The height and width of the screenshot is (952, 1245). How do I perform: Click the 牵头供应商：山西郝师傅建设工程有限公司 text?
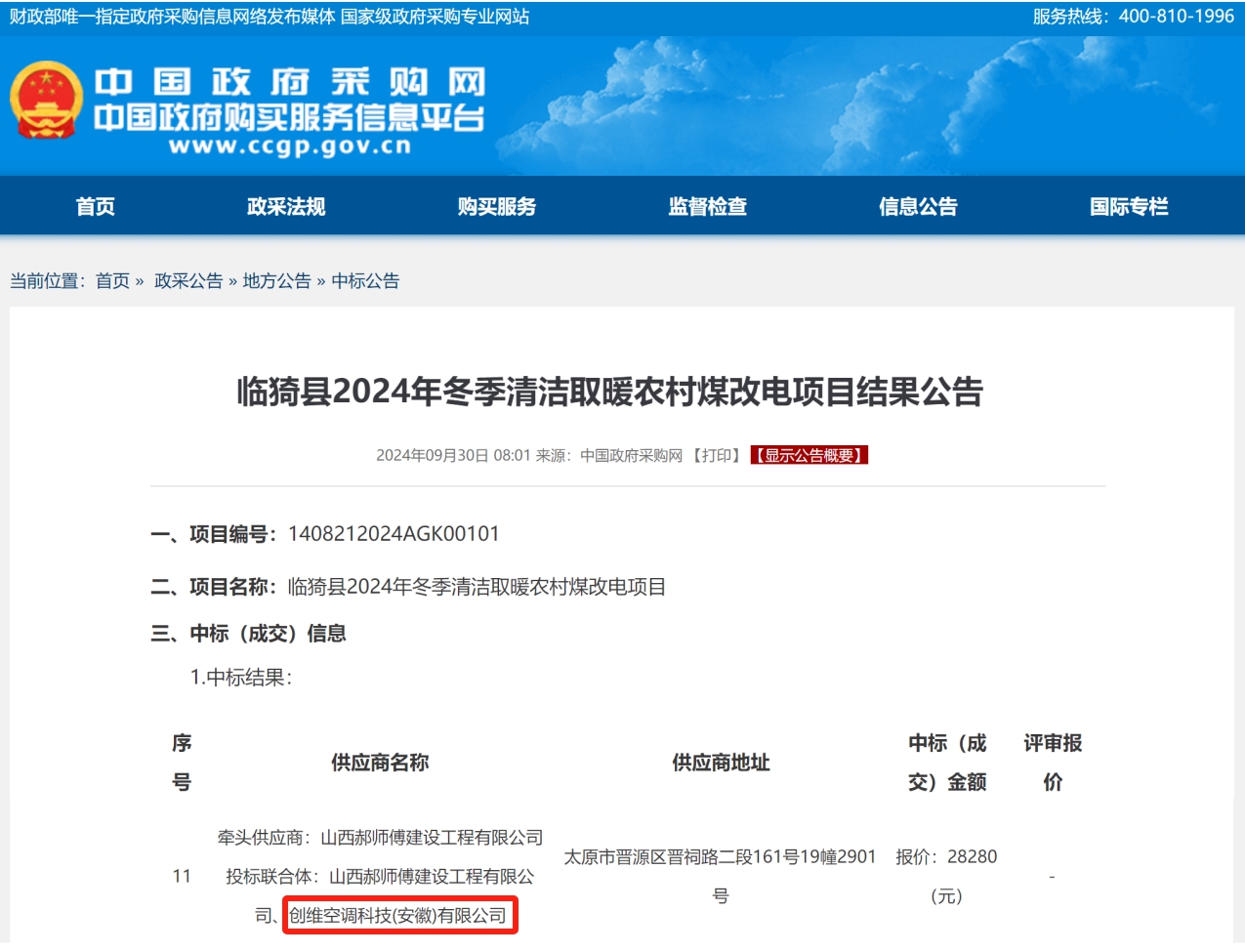(380, 838)
